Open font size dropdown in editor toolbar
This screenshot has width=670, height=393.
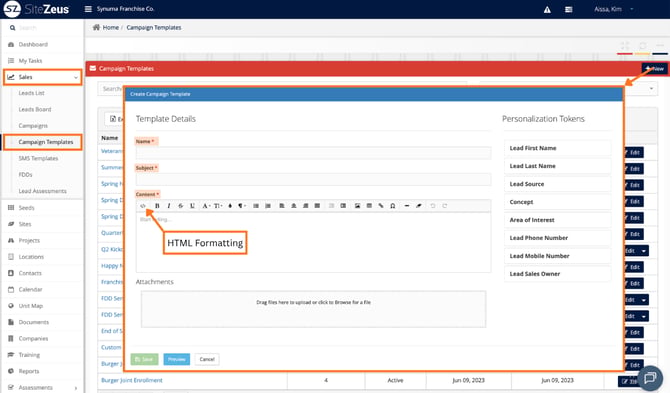pyautogui.click(x=218, y=206)
